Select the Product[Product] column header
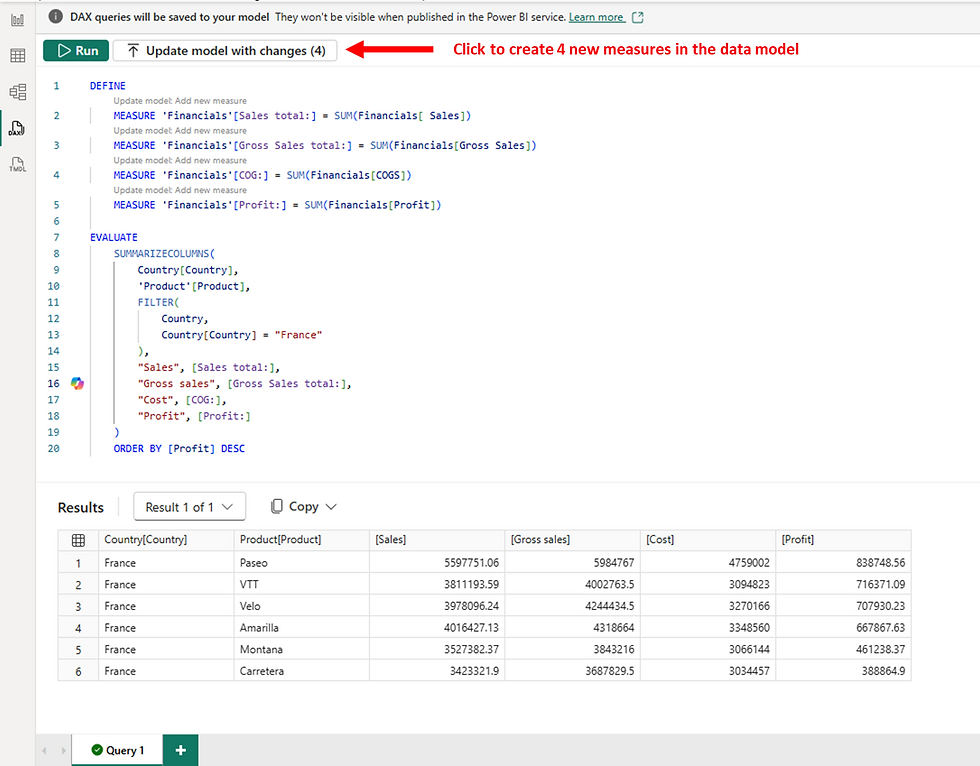 301,540
